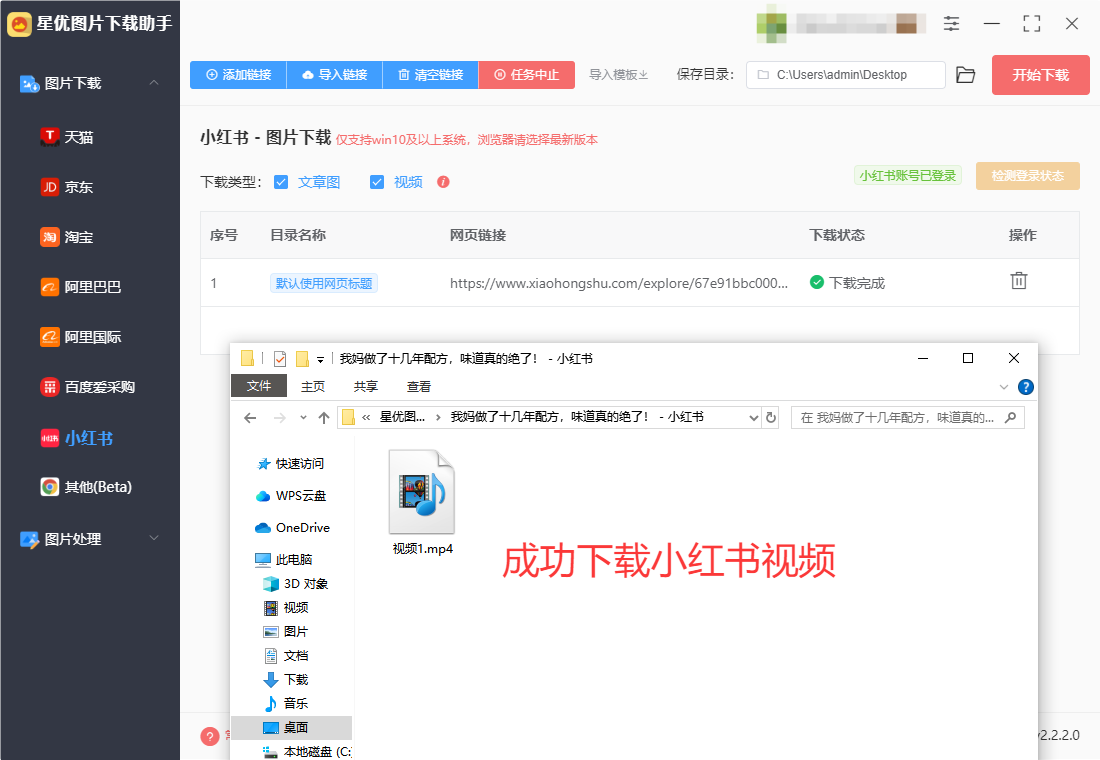Open the 阿里巴巴 sidebar icon

(49, 287)
